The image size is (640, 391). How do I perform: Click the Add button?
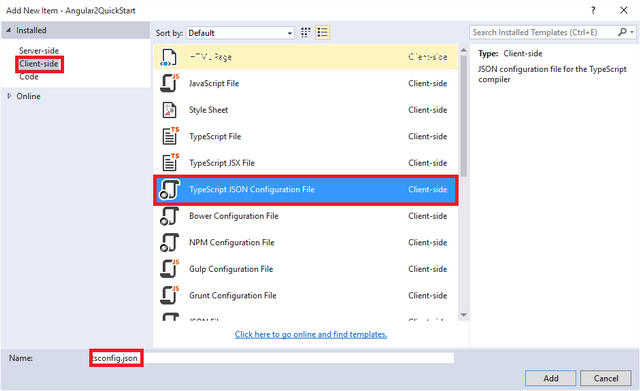coord(550,378)
